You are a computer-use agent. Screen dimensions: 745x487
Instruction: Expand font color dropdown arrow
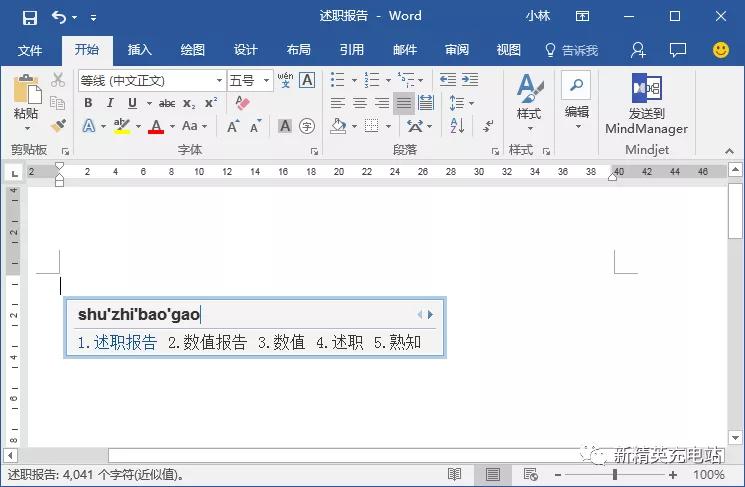tap(172, 126)
